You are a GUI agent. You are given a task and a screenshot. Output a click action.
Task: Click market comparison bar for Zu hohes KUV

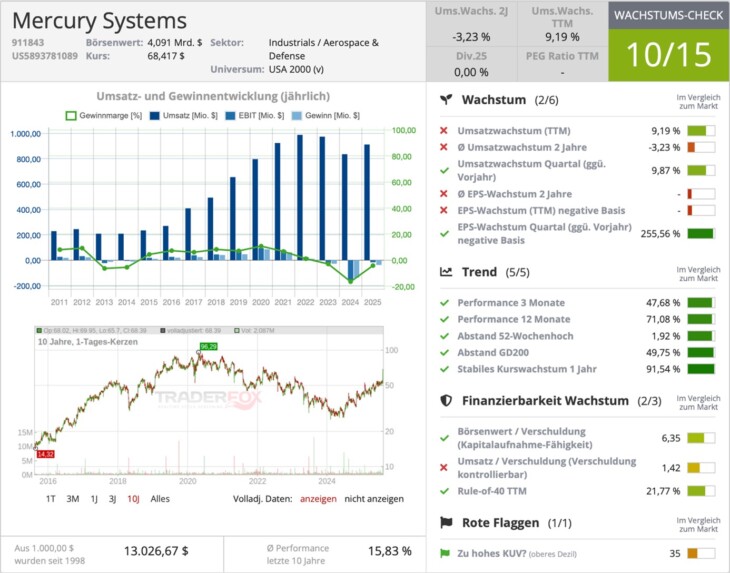(x=701, y=553)
